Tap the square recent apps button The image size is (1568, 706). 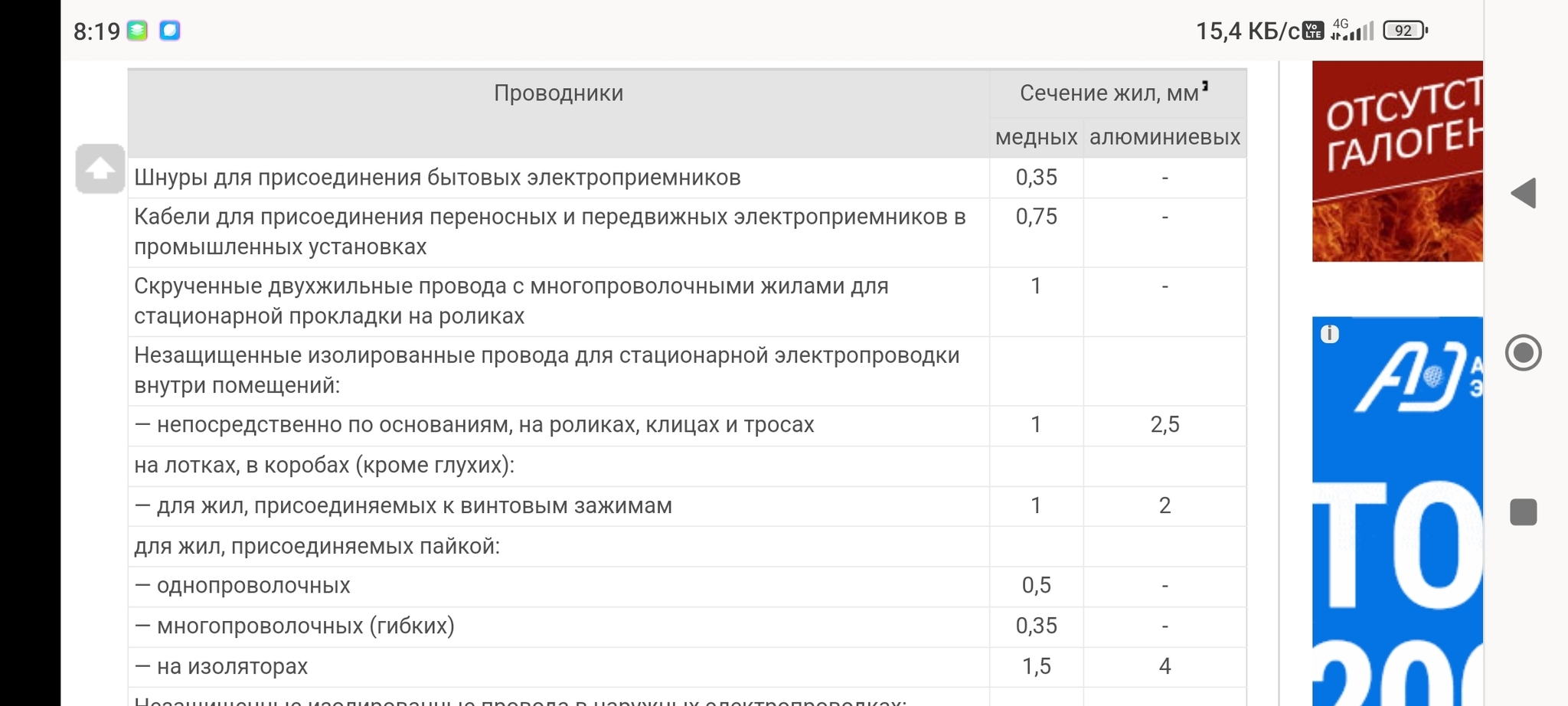(x=1523, y=512)
